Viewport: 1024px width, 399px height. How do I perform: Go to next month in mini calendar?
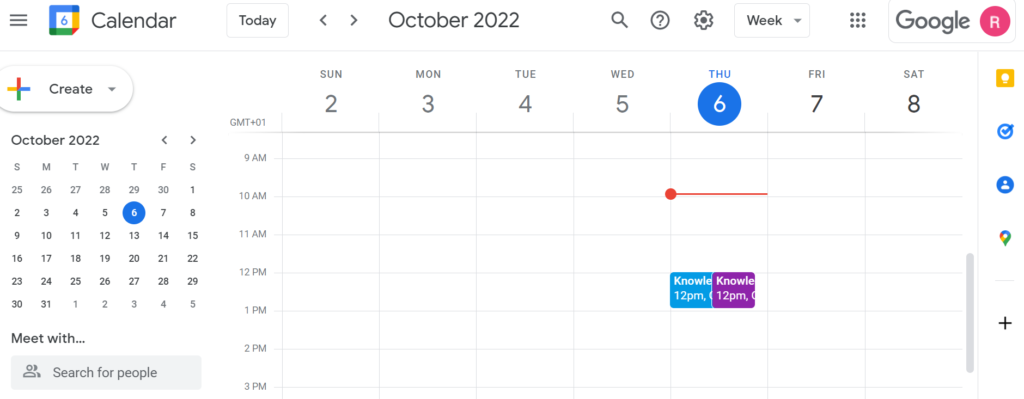tap(193, 140)
